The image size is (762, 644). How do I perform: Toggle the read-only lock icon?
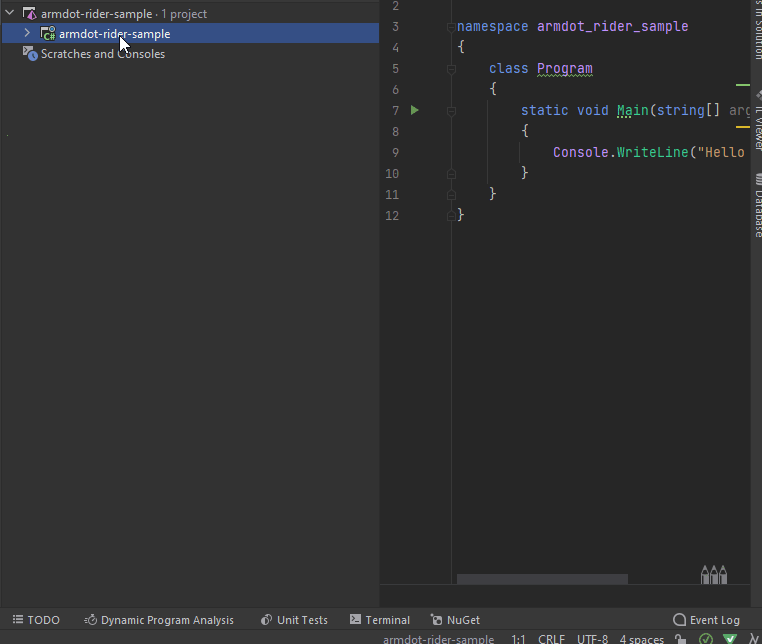680,639
